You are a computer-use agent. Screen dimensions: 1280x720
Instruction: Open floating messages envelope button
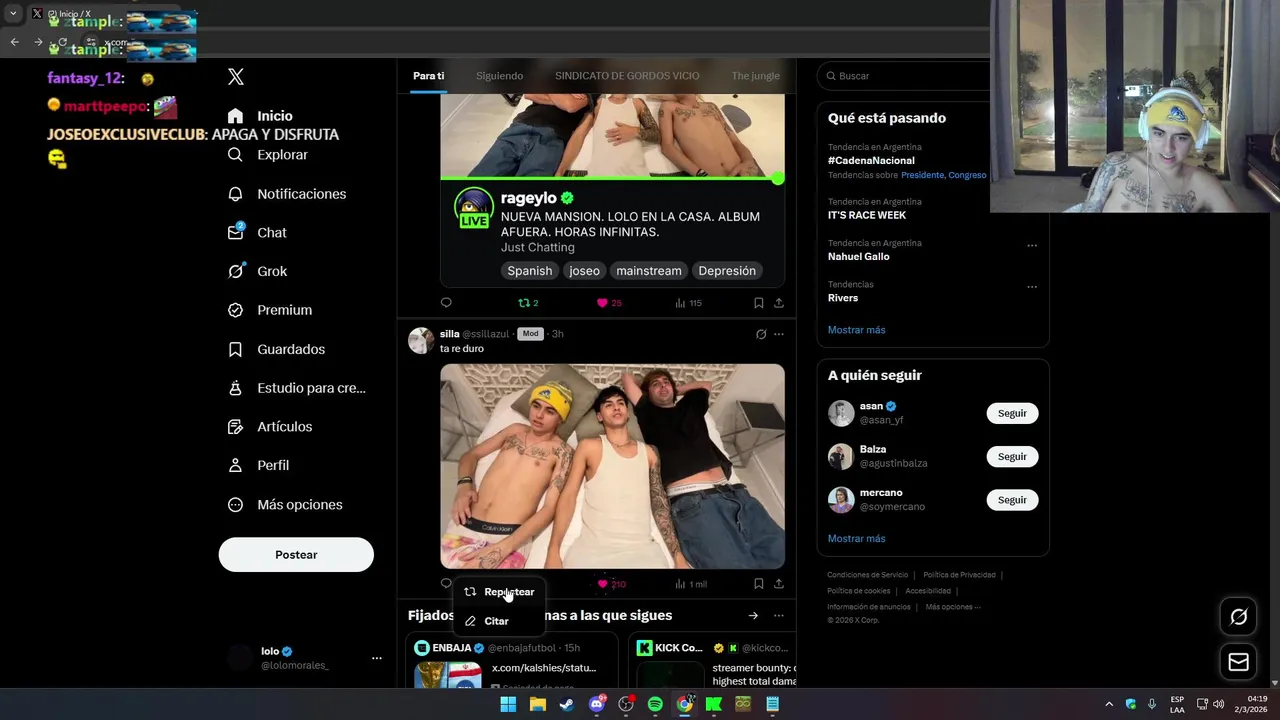tap(1238, 662)
